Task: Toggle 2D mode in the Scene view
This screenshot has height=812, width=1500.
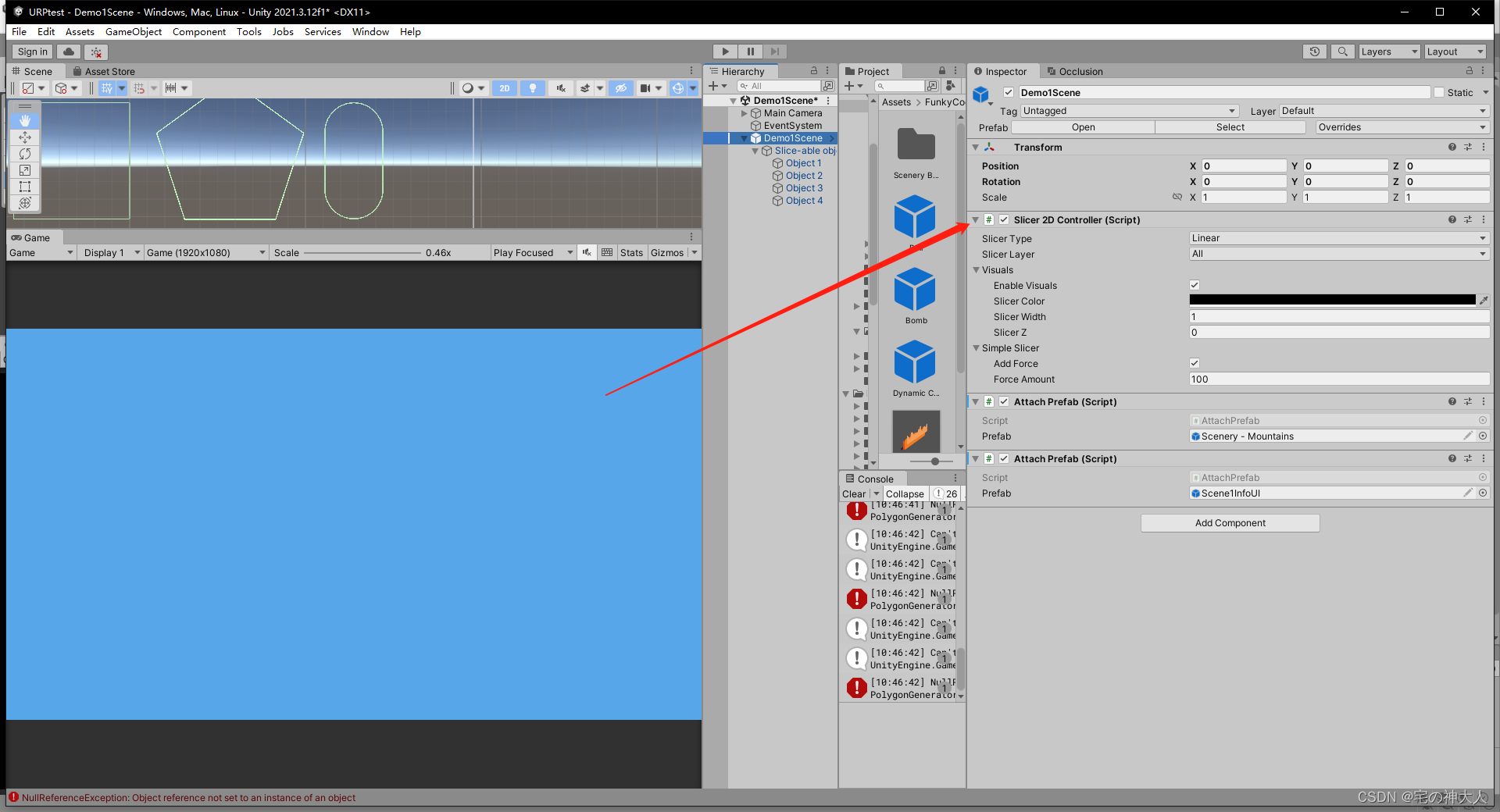Action: [505, 87]
